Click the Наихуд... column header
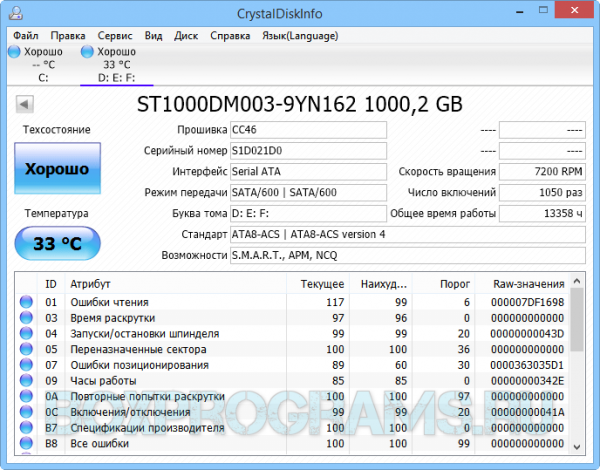The height and width of the screenshot is (470, 600). click(380, 284)
